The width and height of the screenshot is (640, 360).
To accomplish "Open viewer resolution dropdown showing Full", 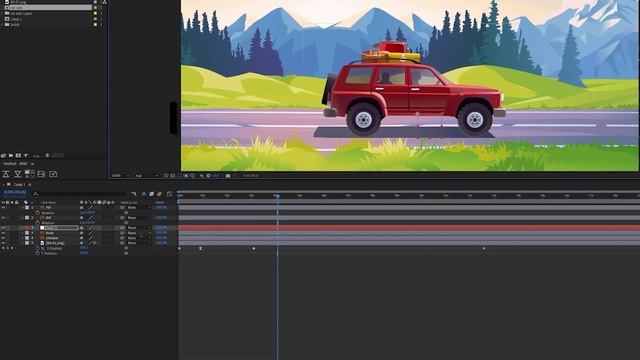I will pos(147,176).
